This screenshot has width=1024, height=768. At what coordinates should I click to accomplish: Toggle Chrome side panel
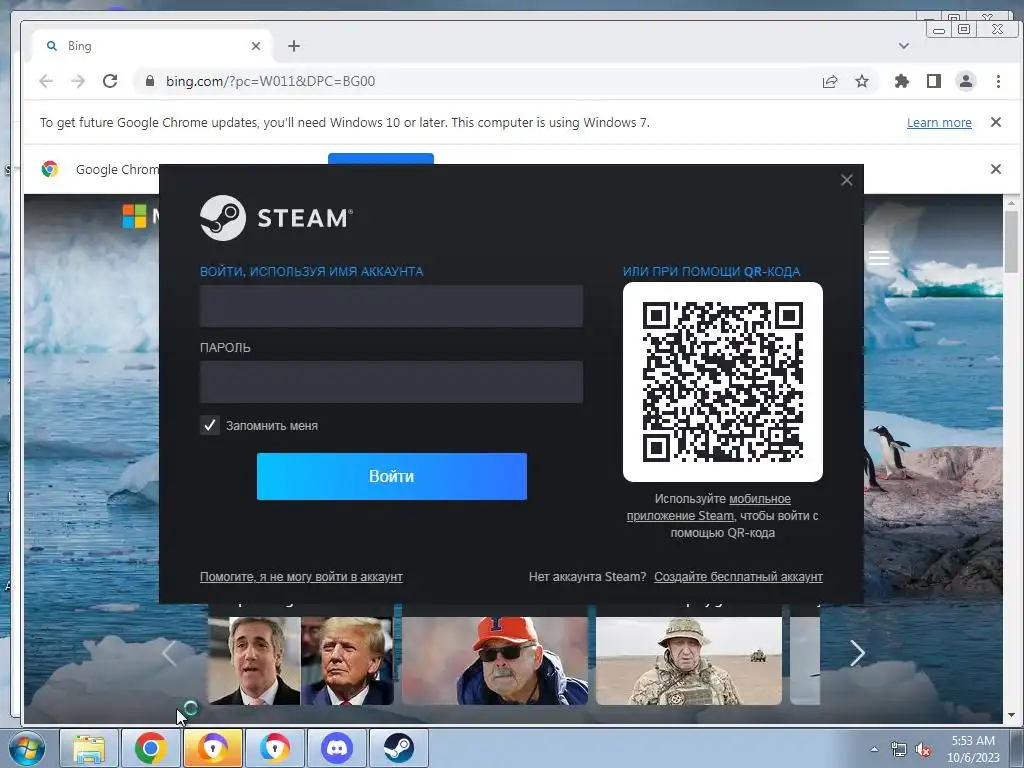pyautogui.click(x=934, y=81)
